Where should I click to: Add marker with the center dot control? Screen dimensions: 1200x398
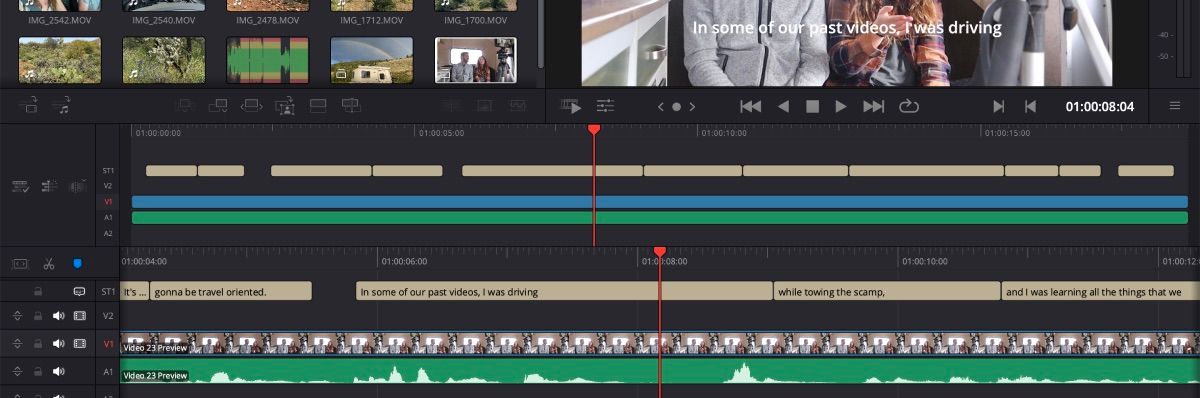click(676, 106)
